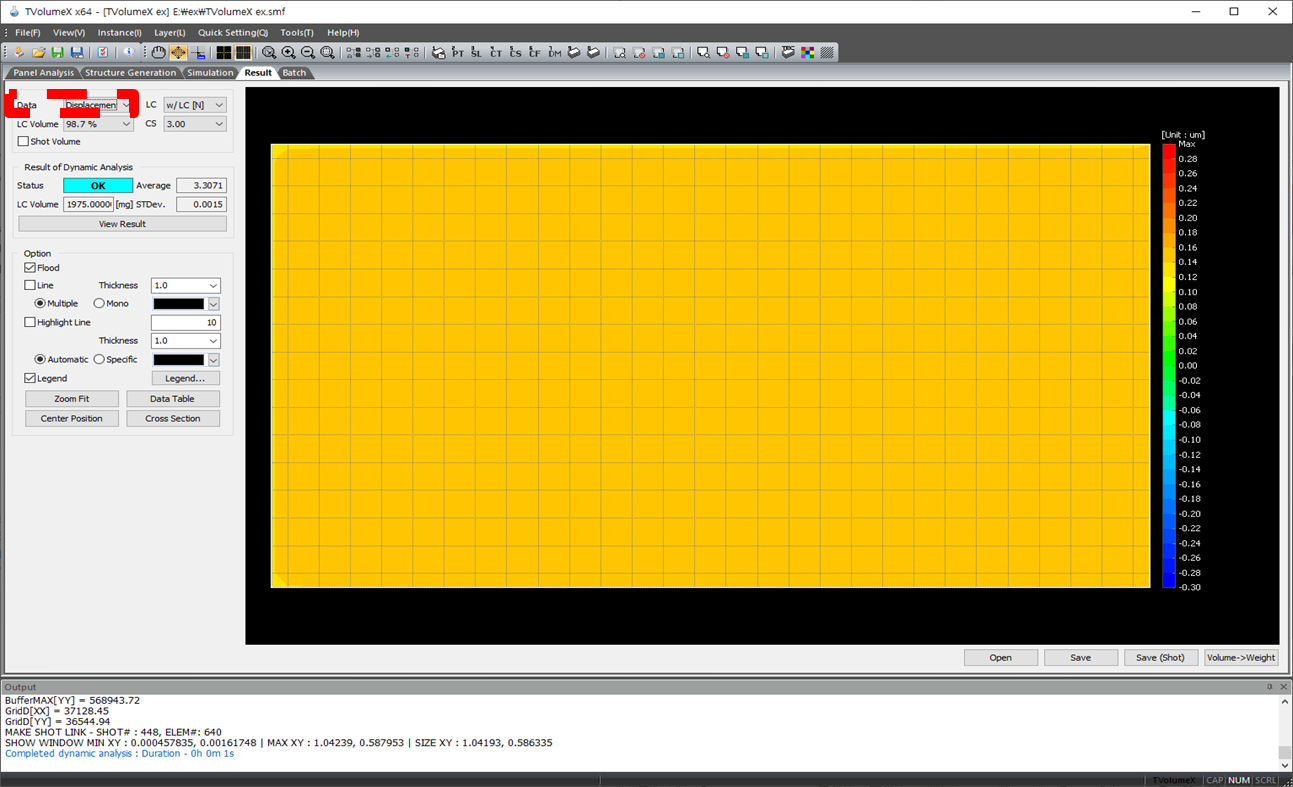Click the PT toolbar icon
The image size is (1293, 787).
tap(458, 52)
